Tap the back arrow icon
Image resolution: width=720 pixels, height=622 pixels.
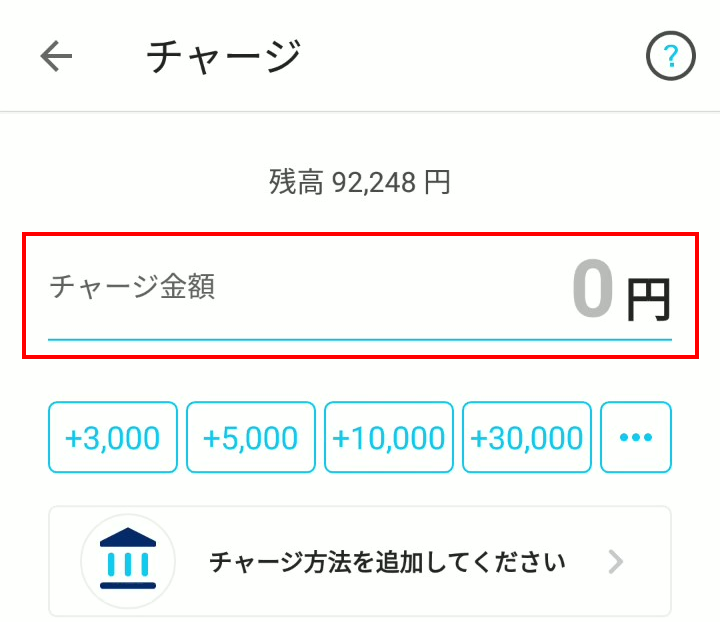coord(57,57)
